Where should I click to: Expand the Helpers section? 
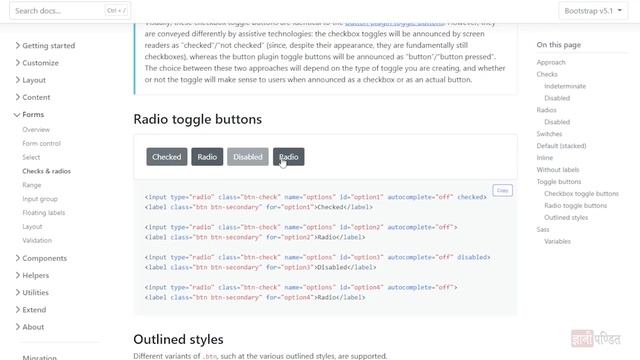[x=32, y=276]
